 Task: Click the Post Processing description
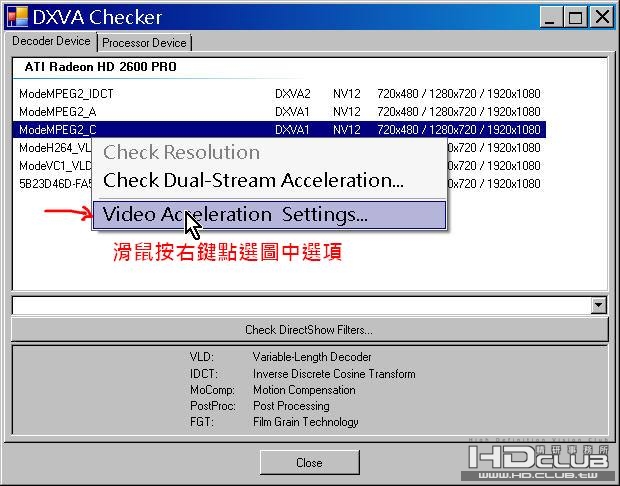291,406
